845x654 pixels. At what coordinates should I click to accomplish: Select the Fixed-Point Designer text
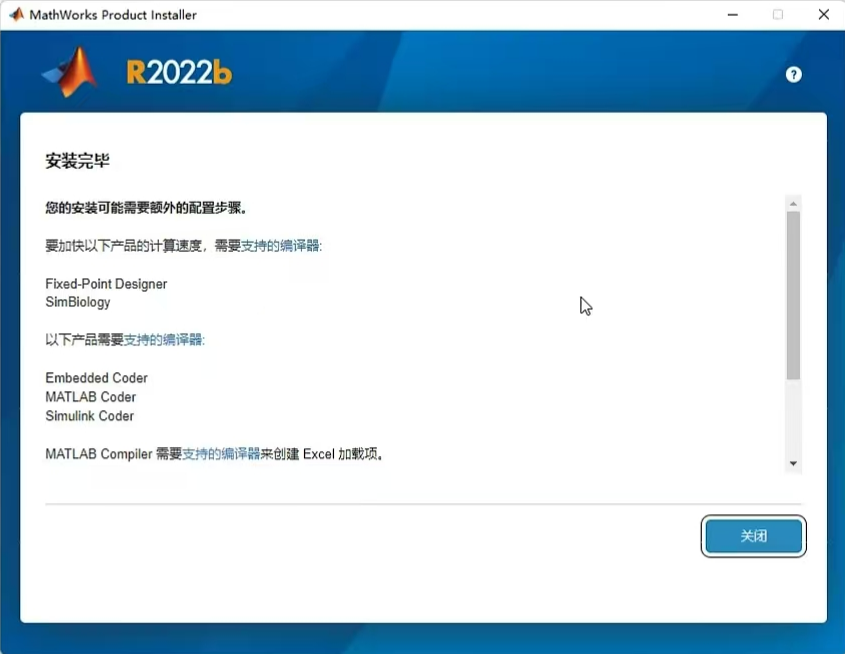(x=106, y=284)
